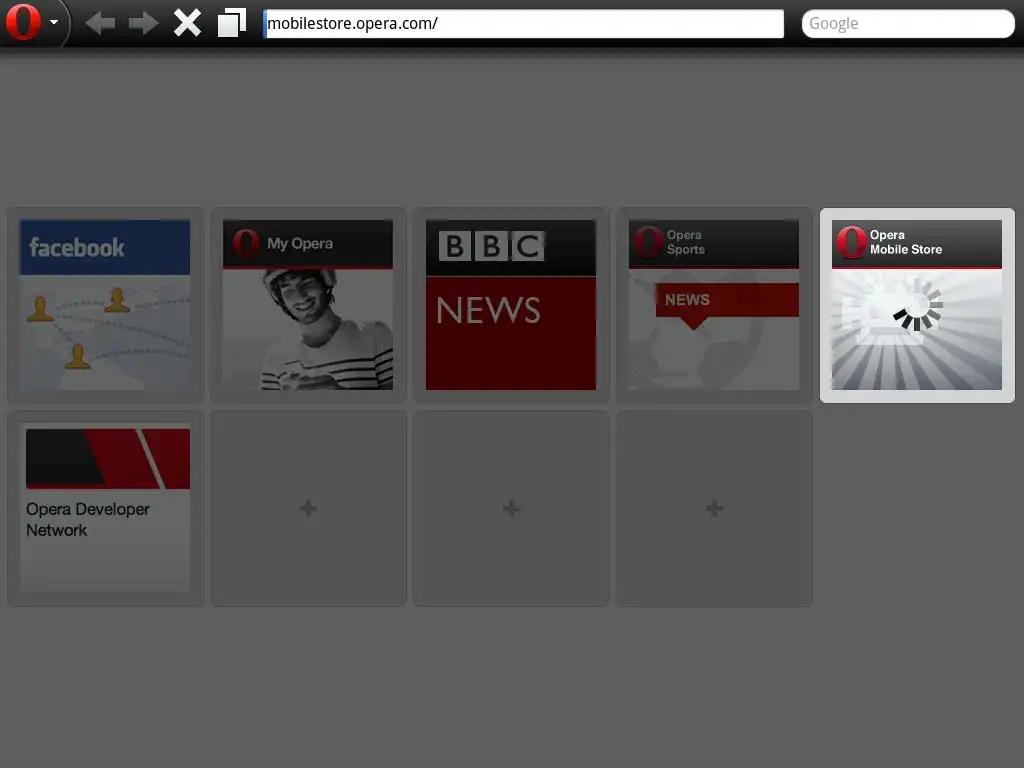Open the Facebook speed dial tile

click(105, 305)
